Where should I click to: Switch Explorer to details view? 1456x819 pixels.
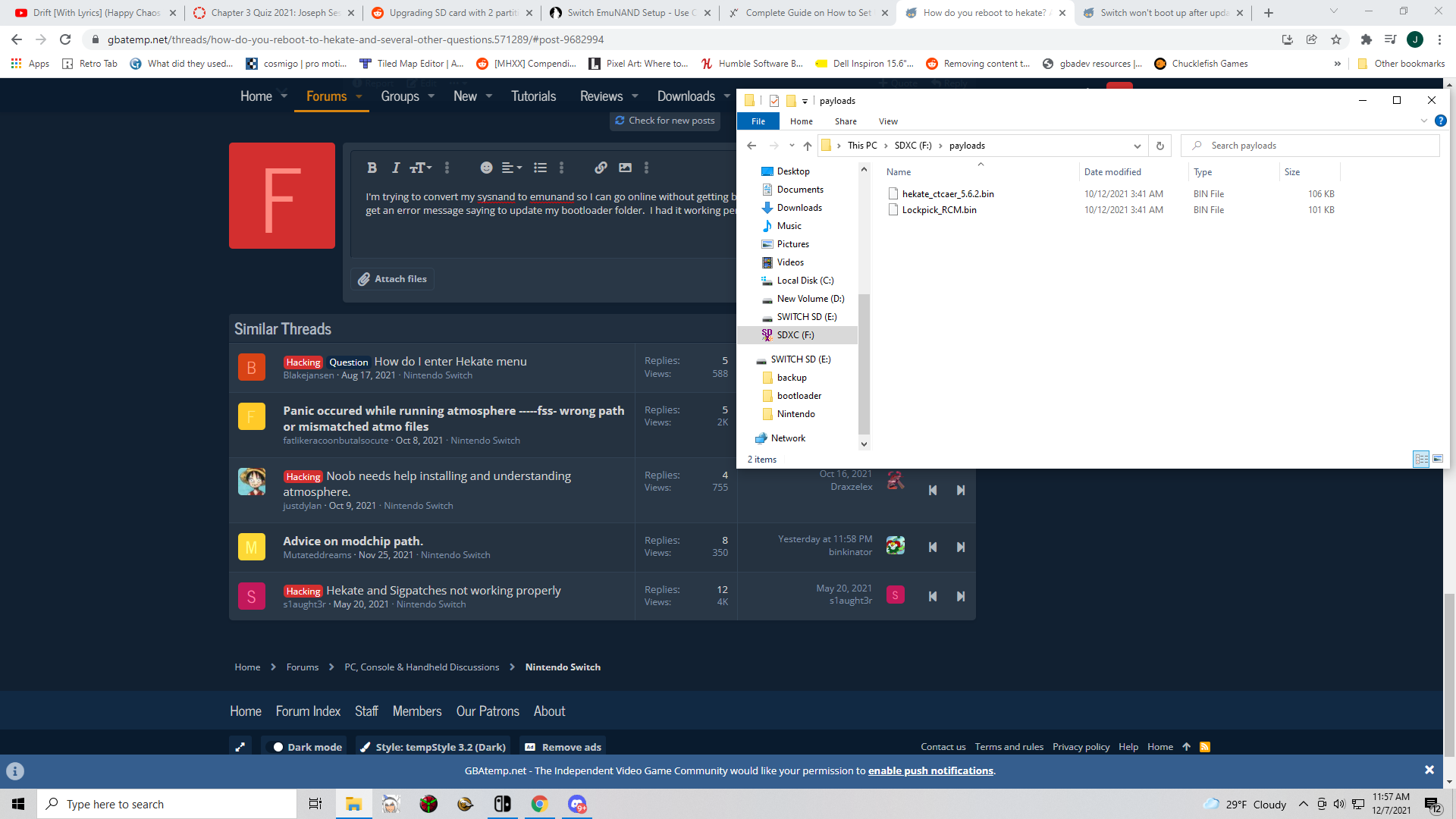(x=1421, y=459)
